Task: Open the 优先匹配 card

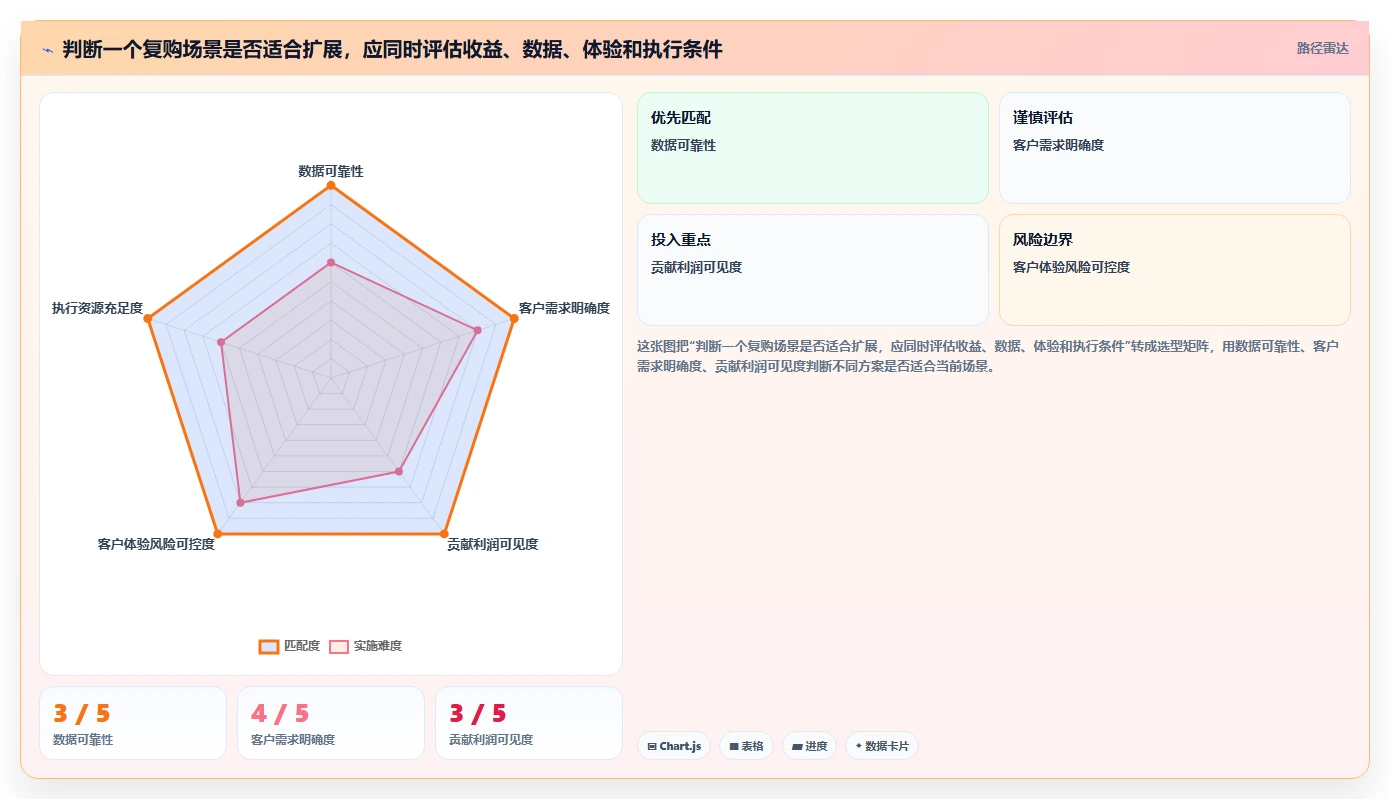Action: pyautogui.click(x=812, y=148)
